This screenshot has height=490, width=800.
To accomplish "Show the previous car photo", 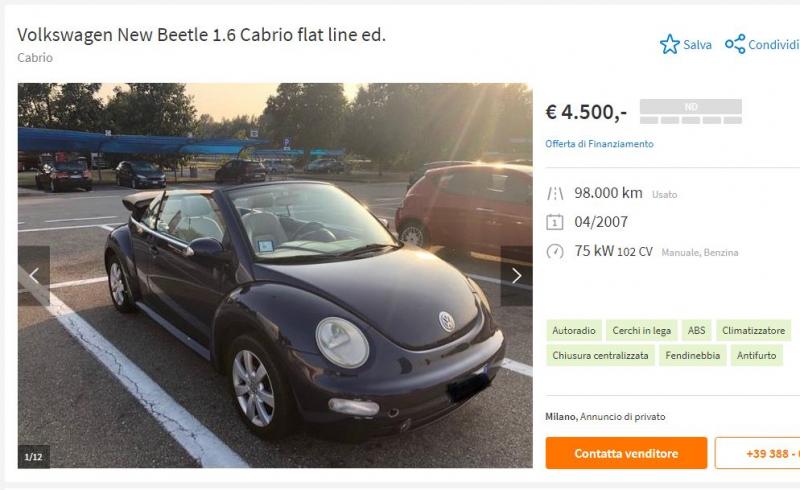I will pos(34,276).
